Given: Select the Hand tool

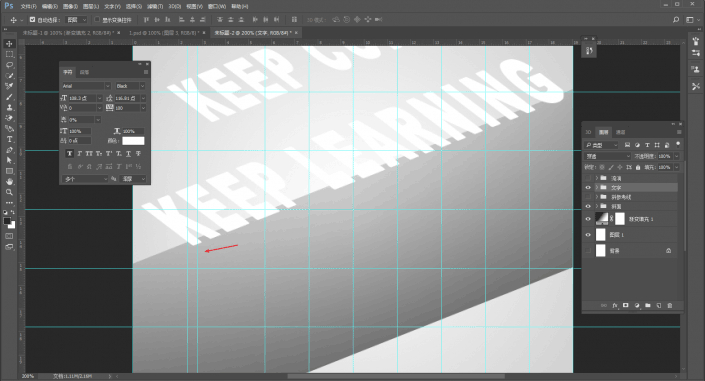Looking at the screenshot, I should tap(9, 182).
